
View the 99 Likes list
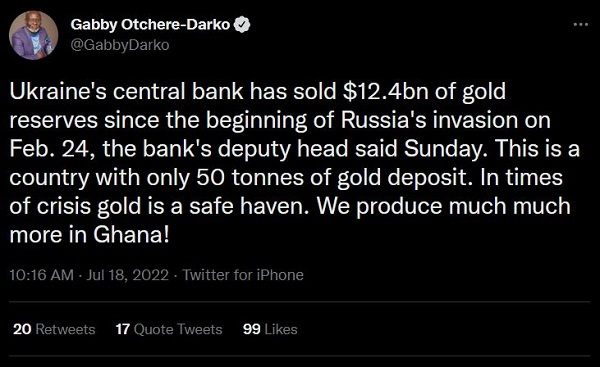coord(270,329)
